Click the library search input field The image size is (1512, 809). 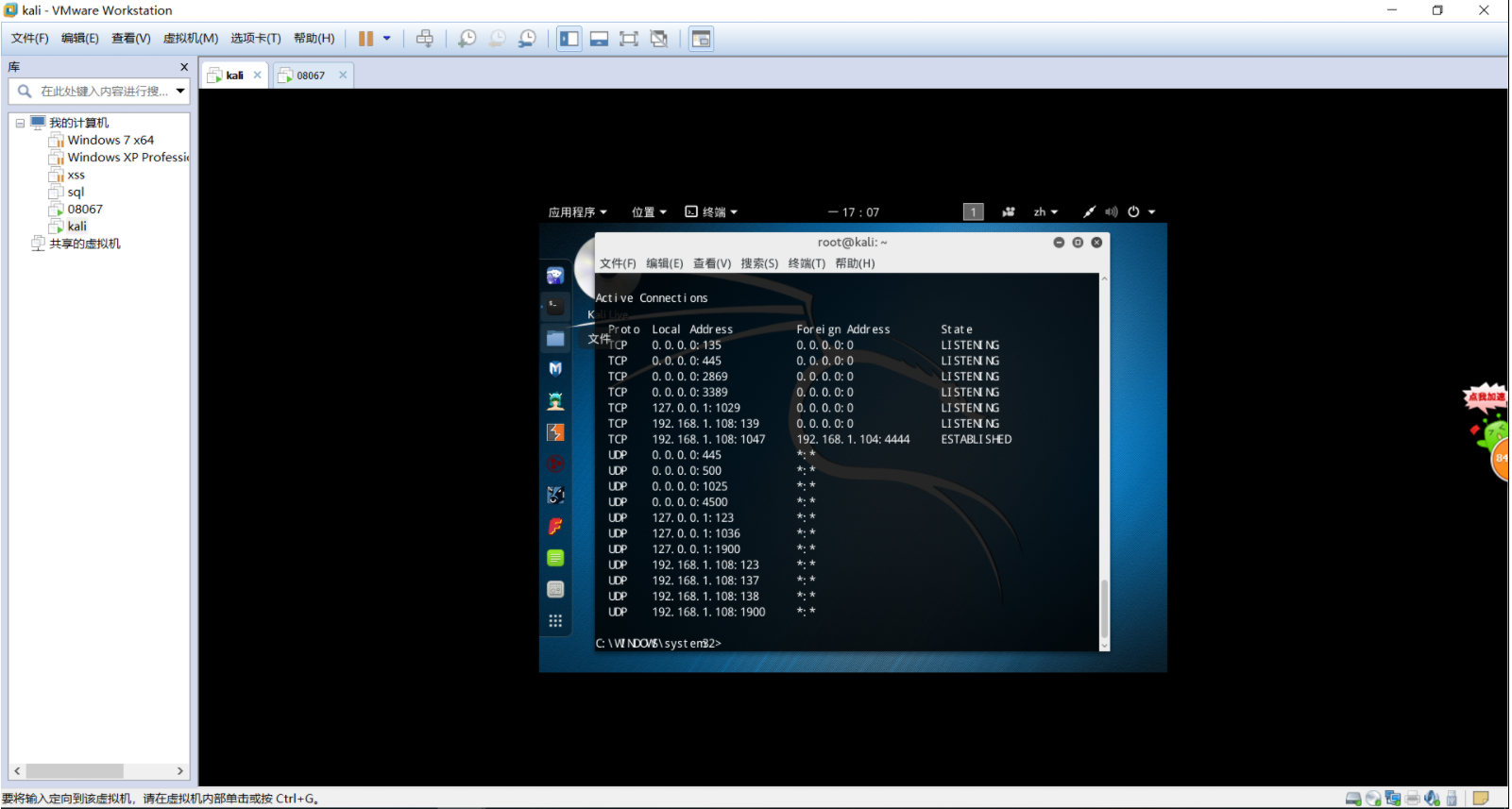102,92
